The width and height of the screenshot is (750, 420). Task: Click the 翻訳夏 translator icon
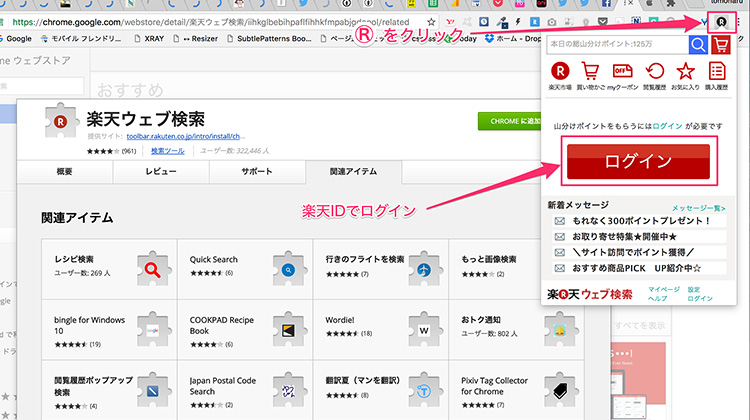point(424,391)
